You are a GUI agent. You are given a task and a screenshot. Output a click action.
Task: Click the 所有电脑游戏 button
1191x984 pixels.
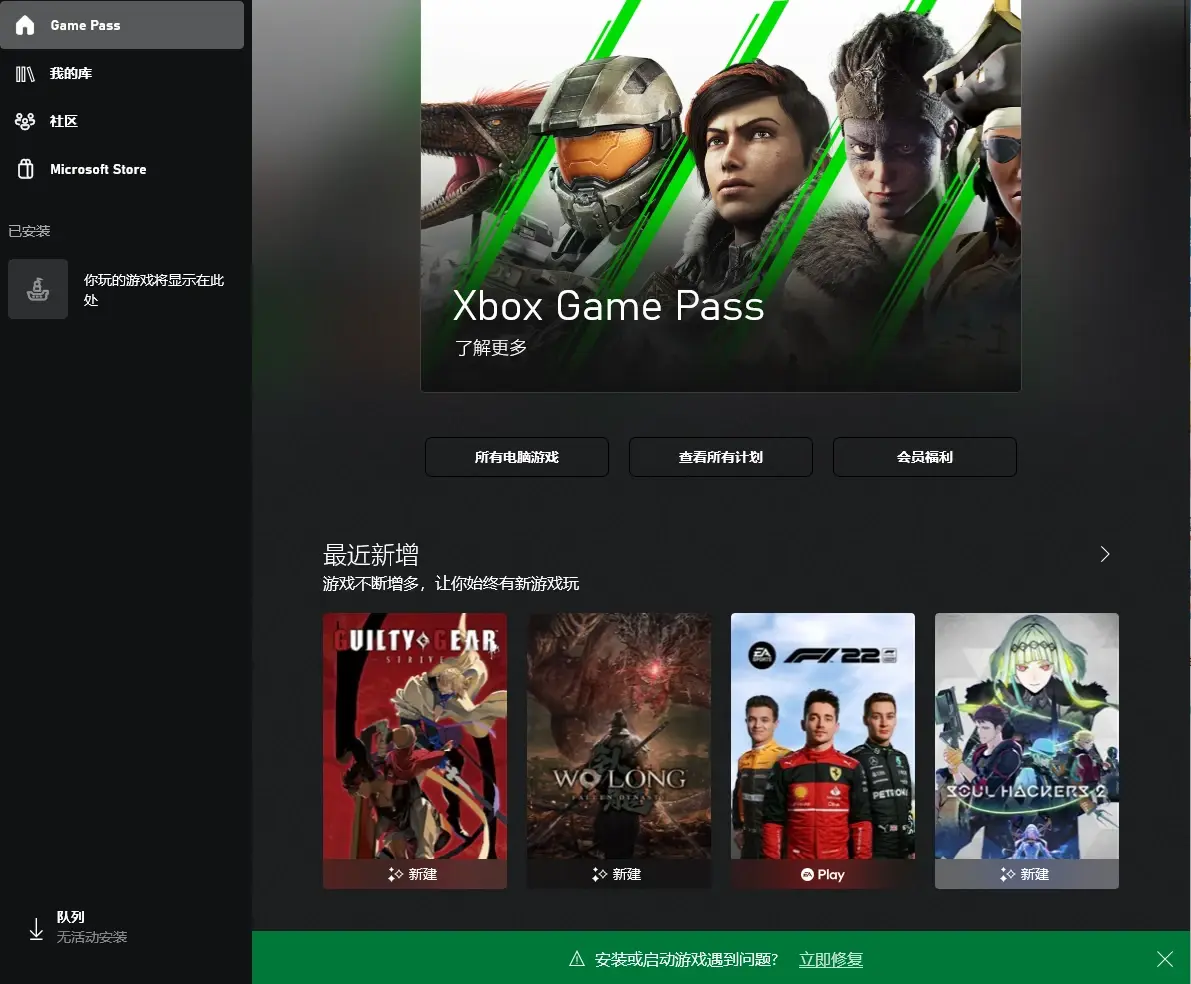tap(517, 457)
